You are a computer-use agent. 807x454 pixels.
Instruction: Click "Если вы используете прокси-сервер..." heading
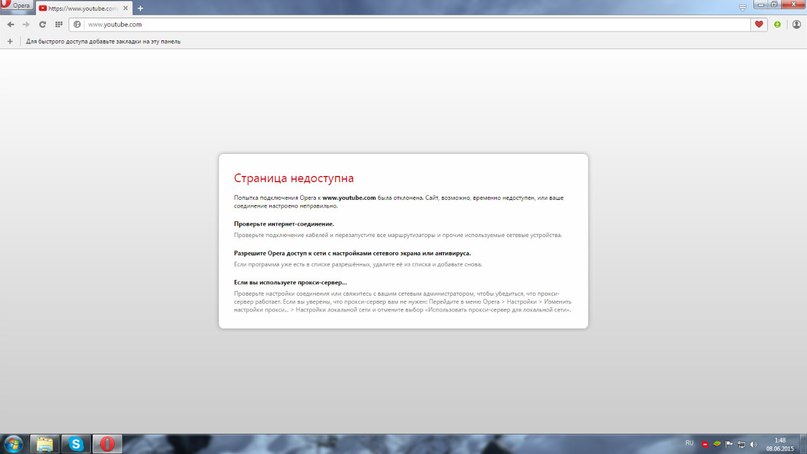(x=290, y=283)
